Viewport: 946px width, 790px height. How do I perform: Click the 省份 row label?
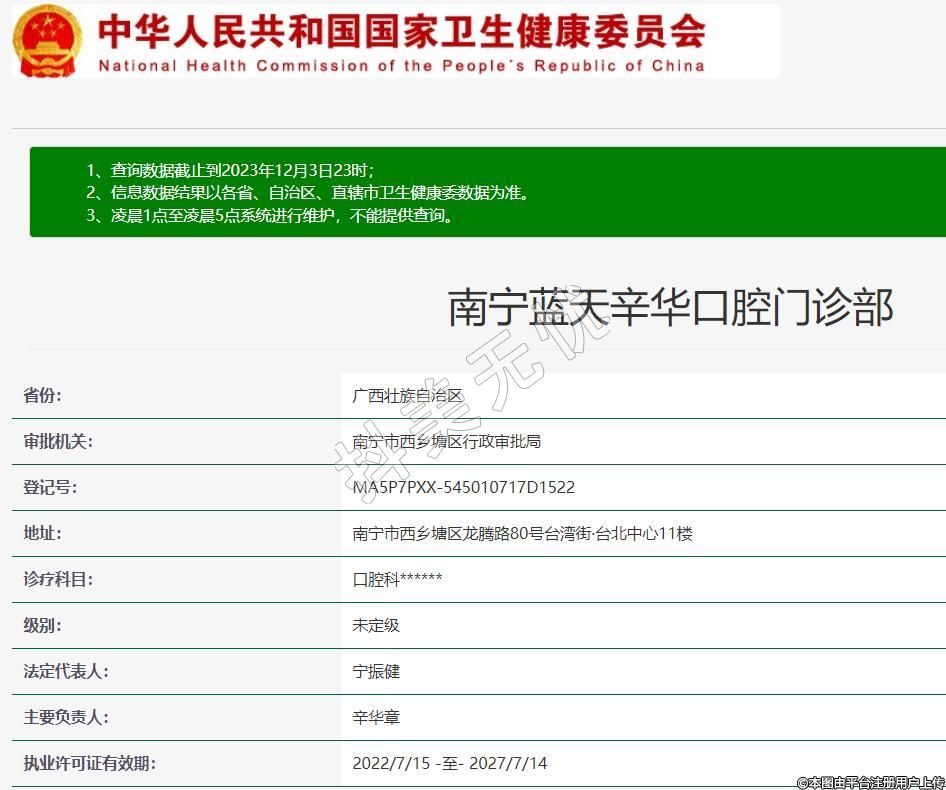[42, 395]
